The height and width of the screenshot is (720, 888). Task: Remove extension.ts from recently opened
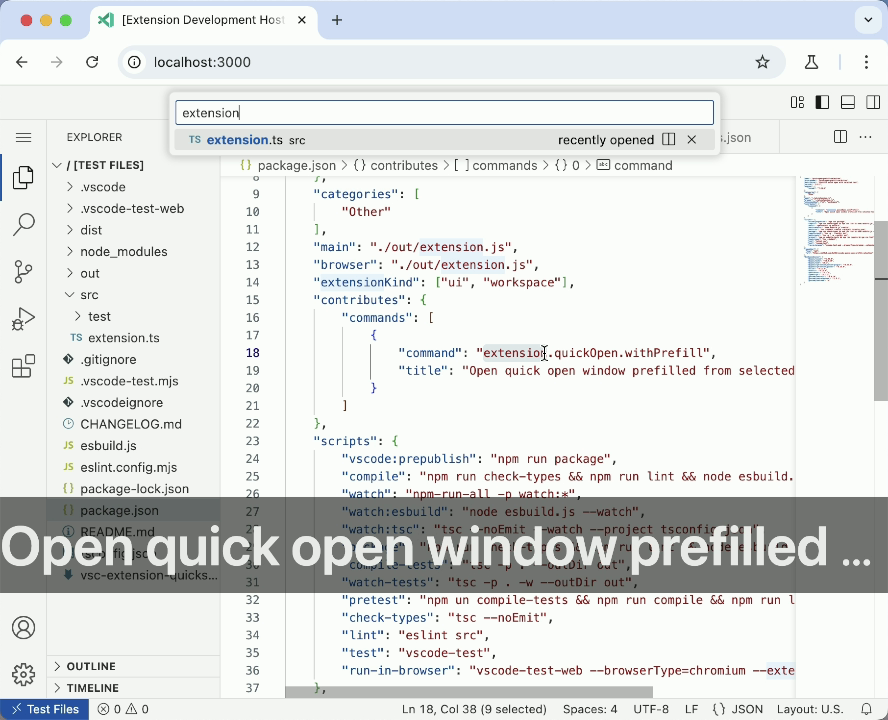(691, 139)
